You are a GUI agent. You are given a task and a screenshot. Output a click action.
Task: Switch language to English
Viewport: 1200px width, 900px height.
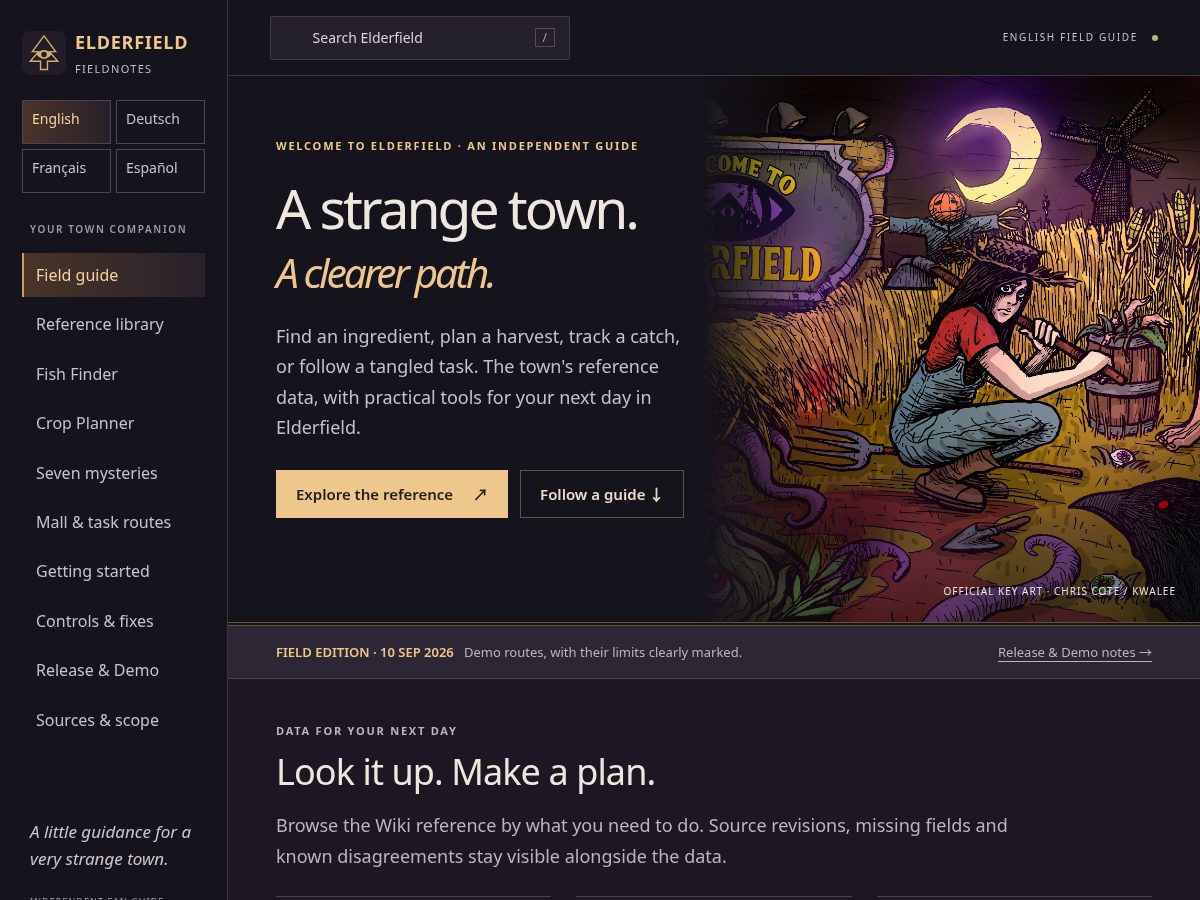coord(66,122)
